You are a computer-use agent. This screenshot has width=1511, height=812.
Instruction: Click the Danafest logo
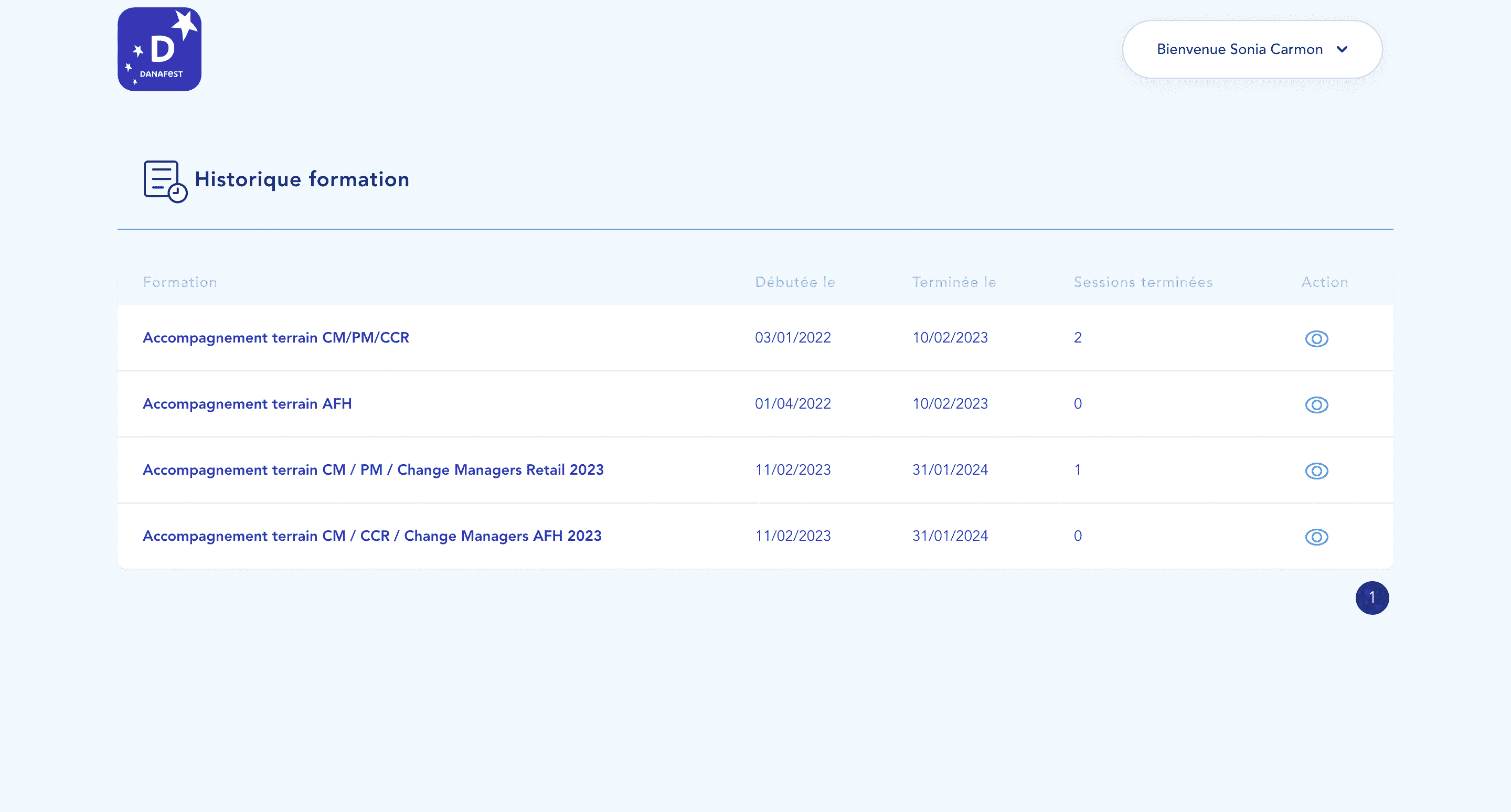click(x=159, y=49)
